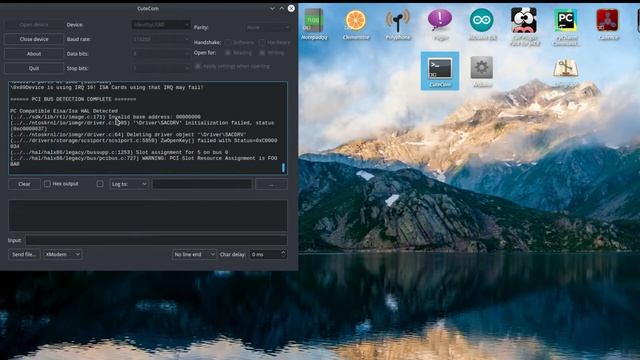The width and height of the screenshot is (640, 360).
Task: Open the Stop bits dropdown
Action: pyautogui.click(x=161, y=68)
